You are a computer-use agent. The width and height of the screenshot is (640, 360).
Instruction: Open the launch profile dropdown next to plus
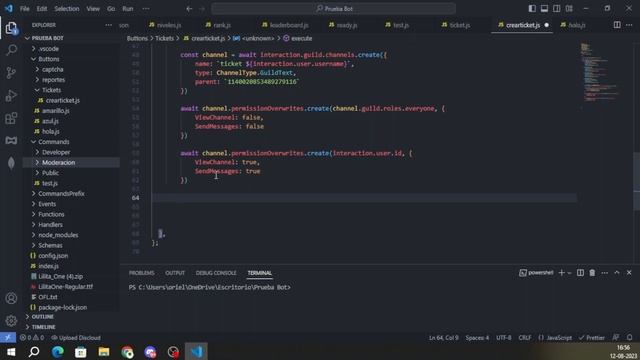coord(569,273)
